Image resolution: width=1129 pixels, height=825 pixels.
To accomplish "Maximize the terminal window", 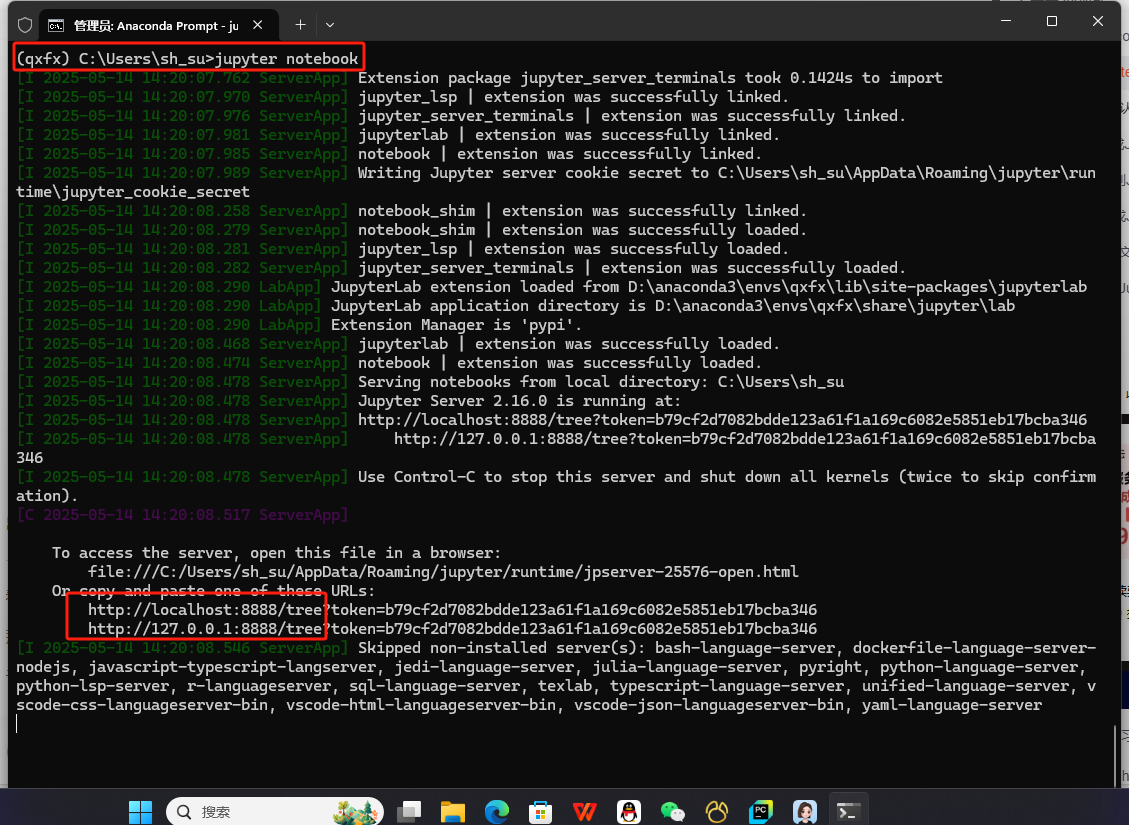I will point(1052,21).
